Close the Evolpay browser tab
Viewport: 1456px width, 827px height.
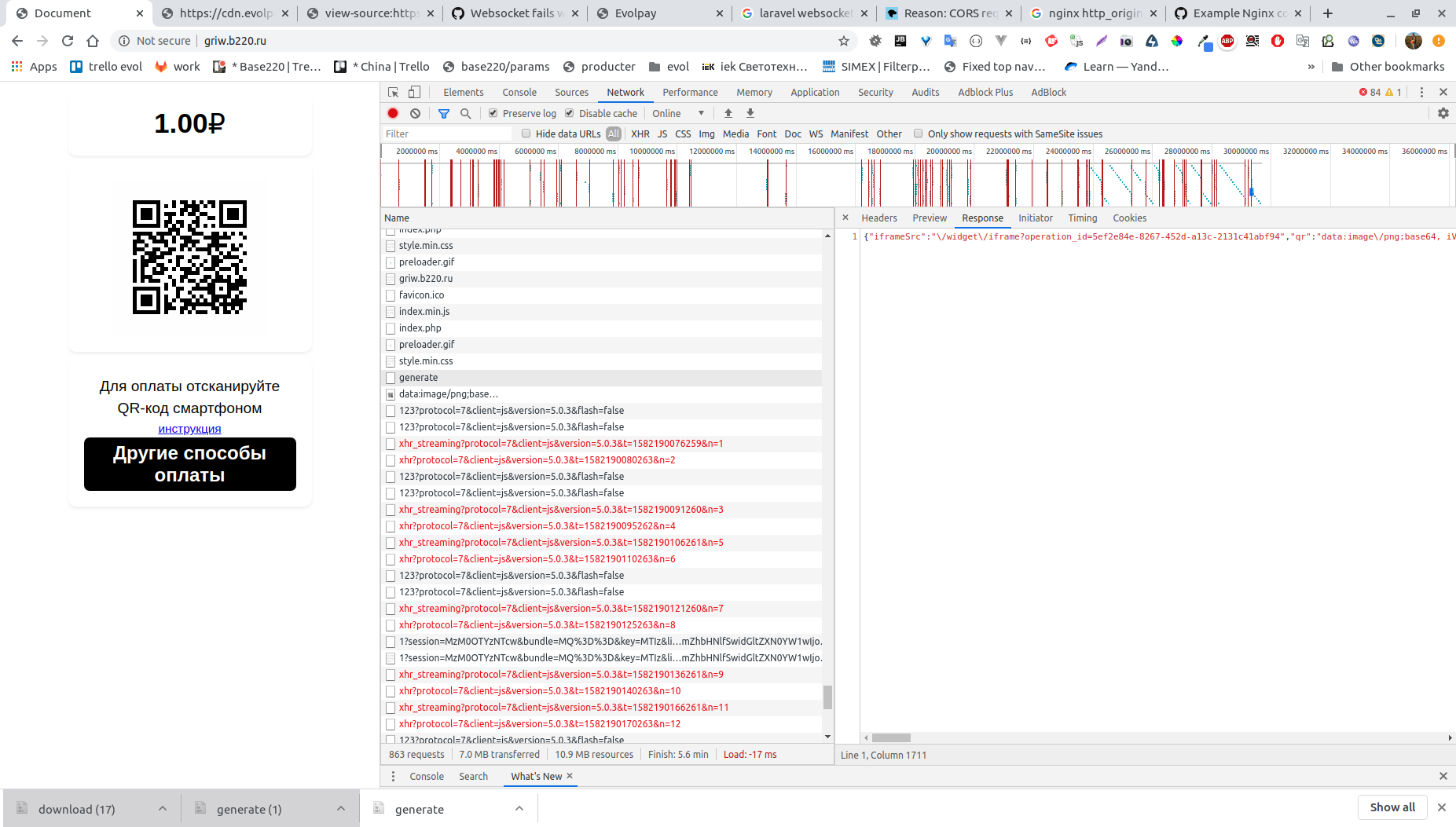pyautogui.click(x=720, y=13)
